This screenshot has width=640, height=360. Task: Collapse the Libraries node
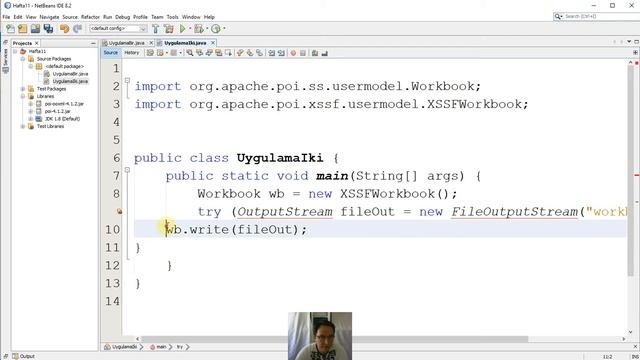tap(23, 96)
